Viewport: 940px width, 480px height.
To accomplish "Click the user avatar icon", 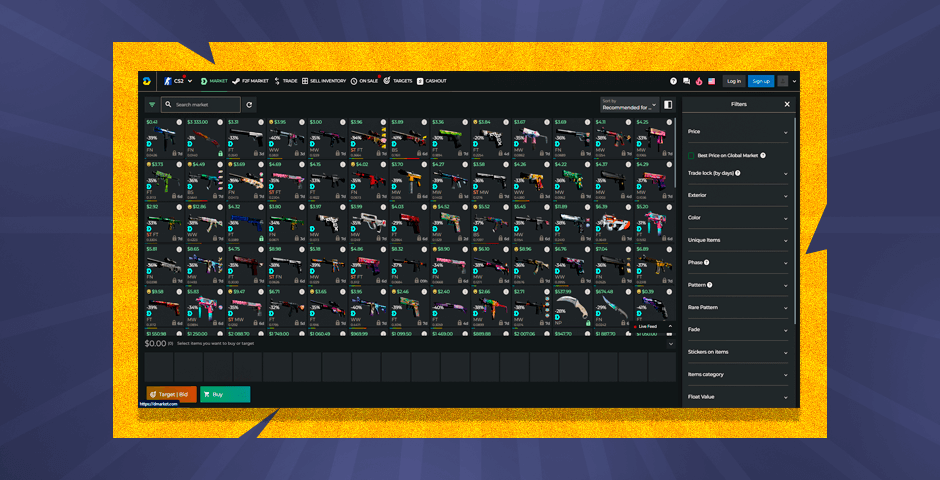I will pyautogui.click(x=783, y=81).
